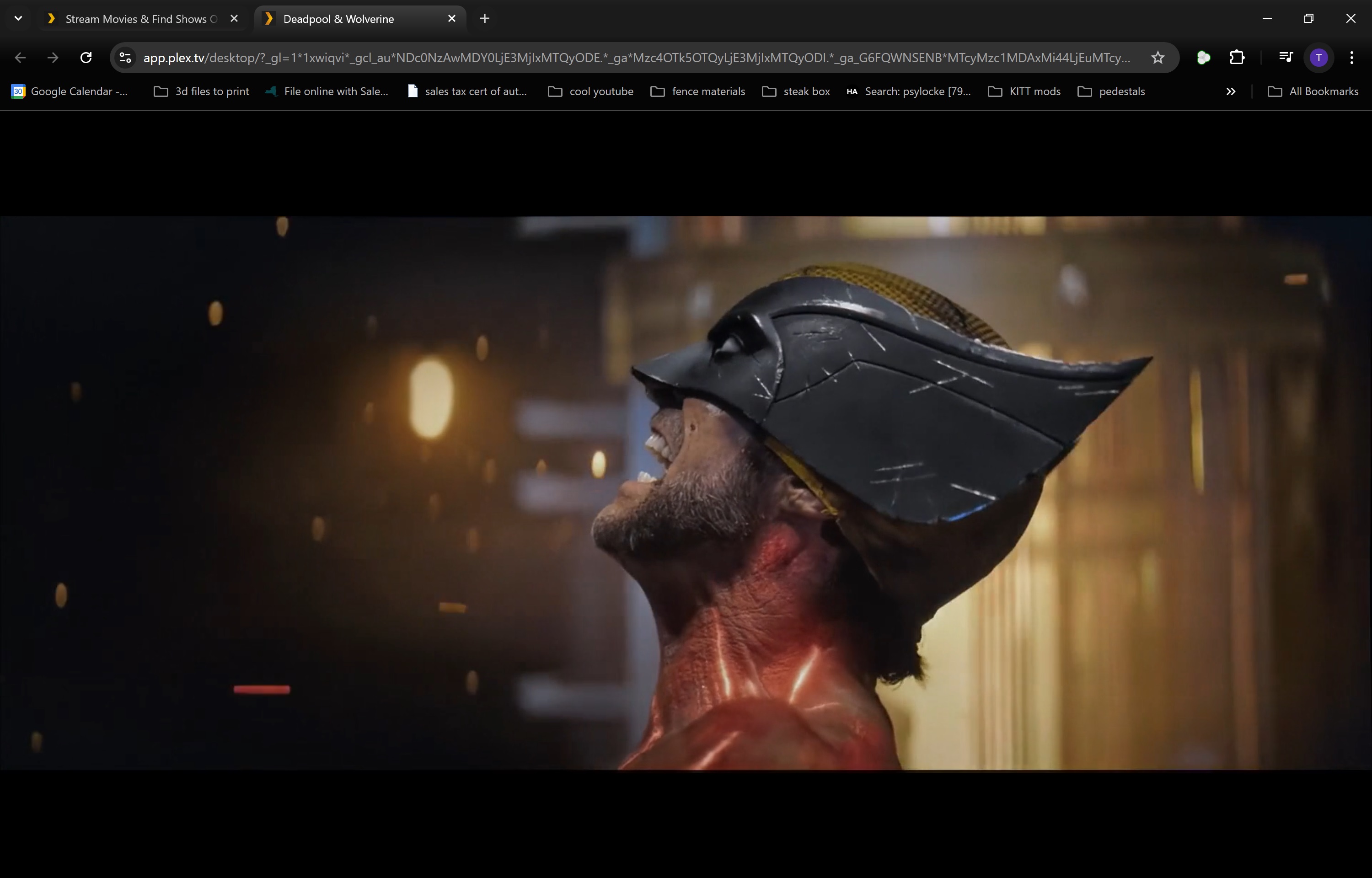View site information icon in address bar

(125, 58)
